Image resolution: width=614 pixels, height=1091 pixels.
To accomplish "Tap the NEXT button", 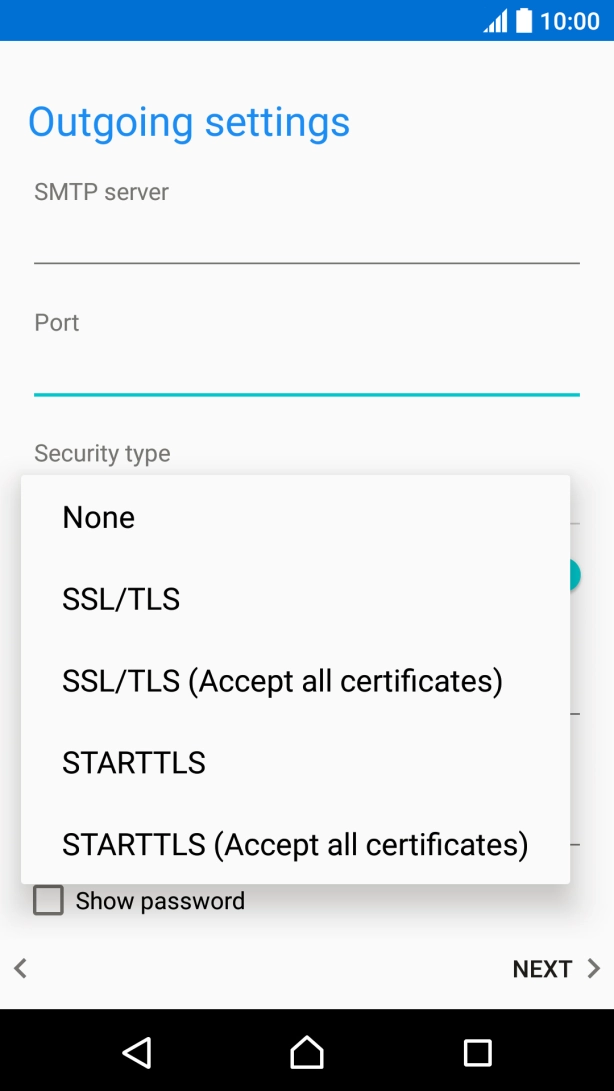I will click(543, 968).
